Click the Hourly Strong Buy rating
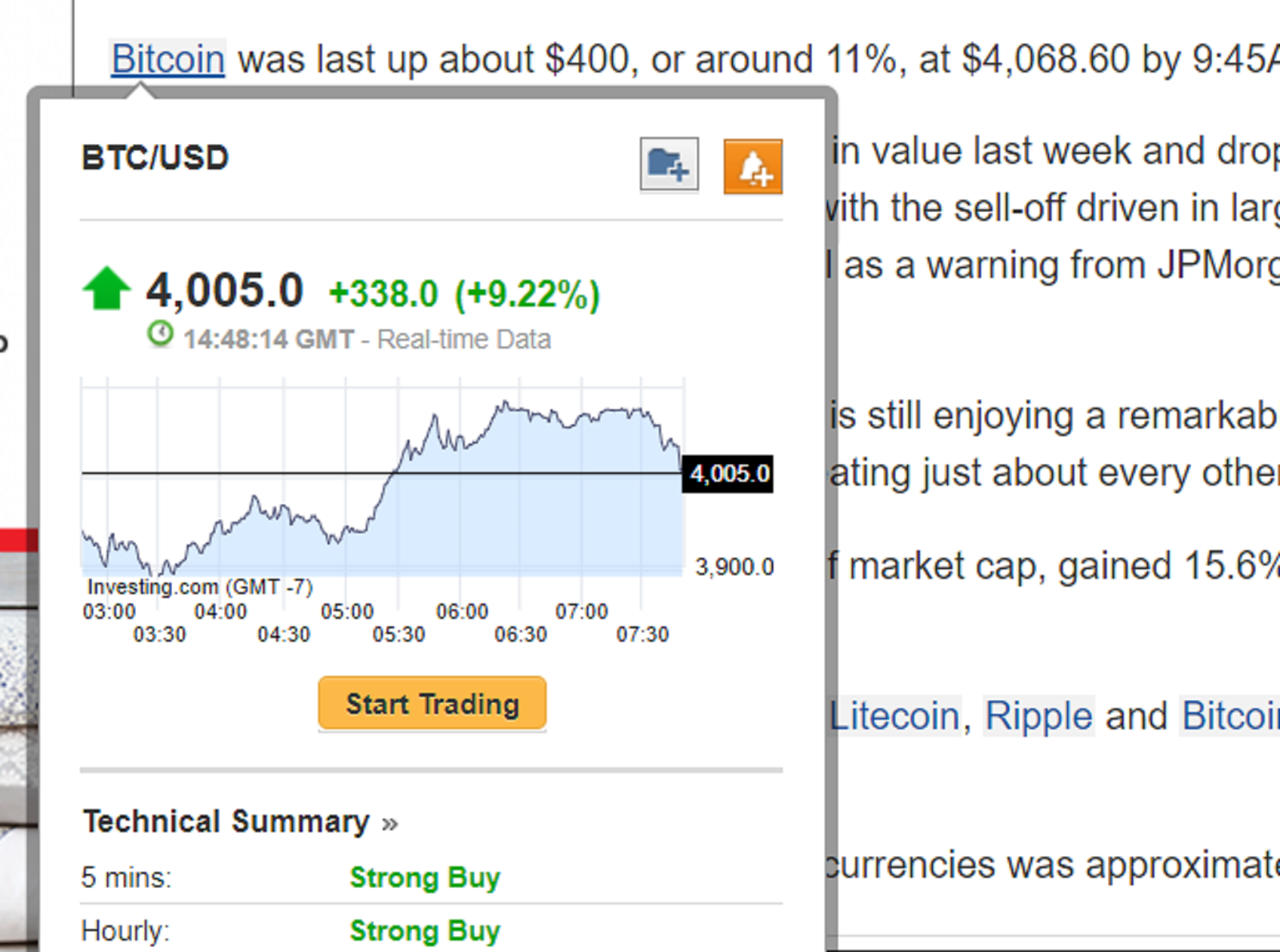Viewport: 1280px width, 952px height. [425, 930]
